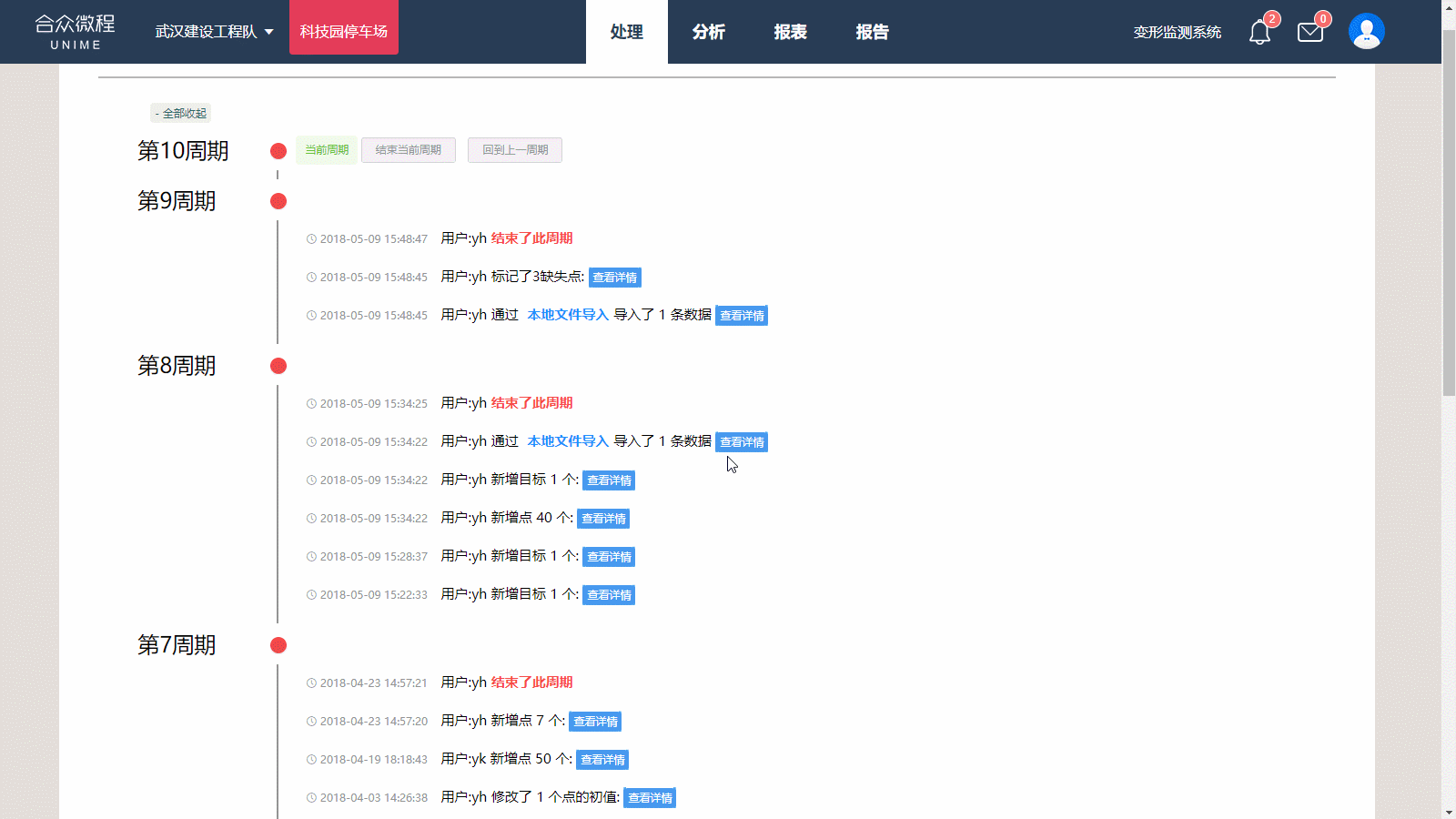Switch to the 分析 tab

708,32
